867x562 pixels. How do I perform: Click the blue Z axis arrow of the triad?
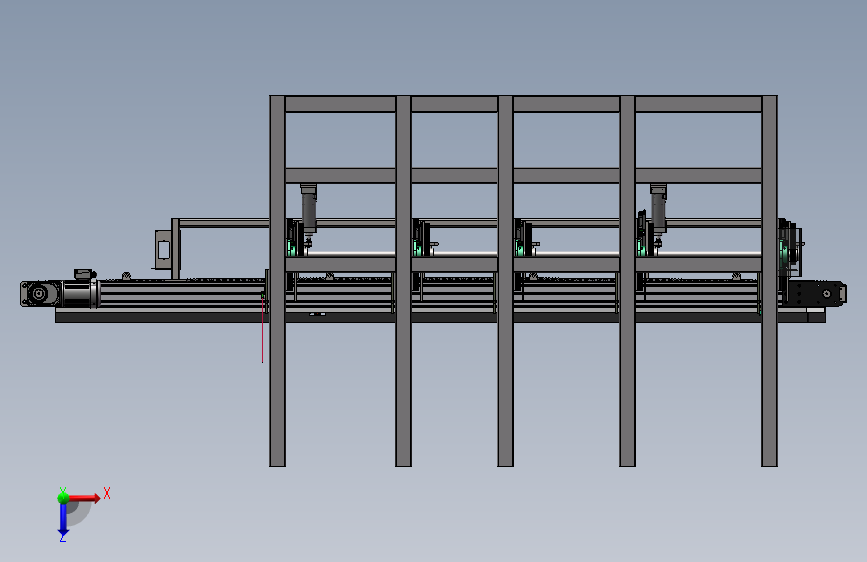[x=63, y=519]
